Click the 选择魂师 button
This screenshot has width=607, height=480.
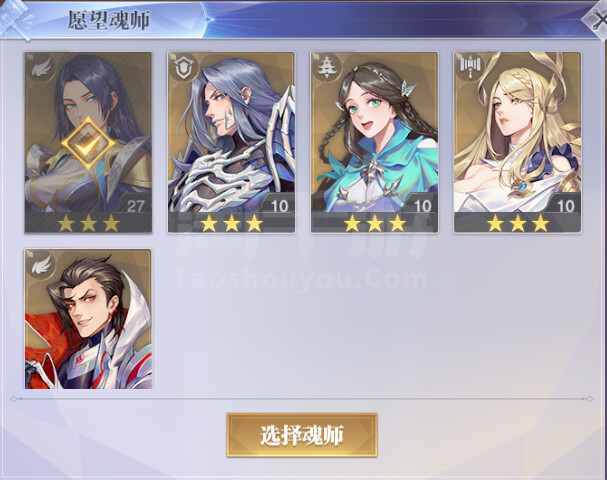302,435
